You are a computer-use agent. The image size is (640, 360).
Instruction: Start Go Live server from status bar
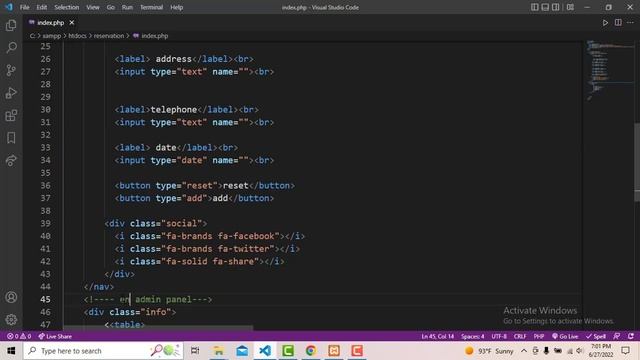pyautogui.click(x=565, y=336)
